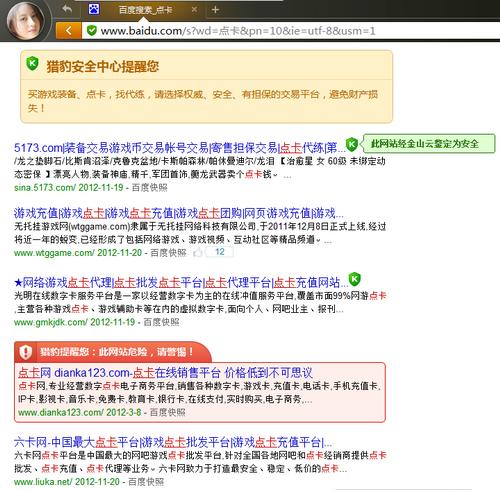Expand 5173 result snippet dropdown arrow

275,175
